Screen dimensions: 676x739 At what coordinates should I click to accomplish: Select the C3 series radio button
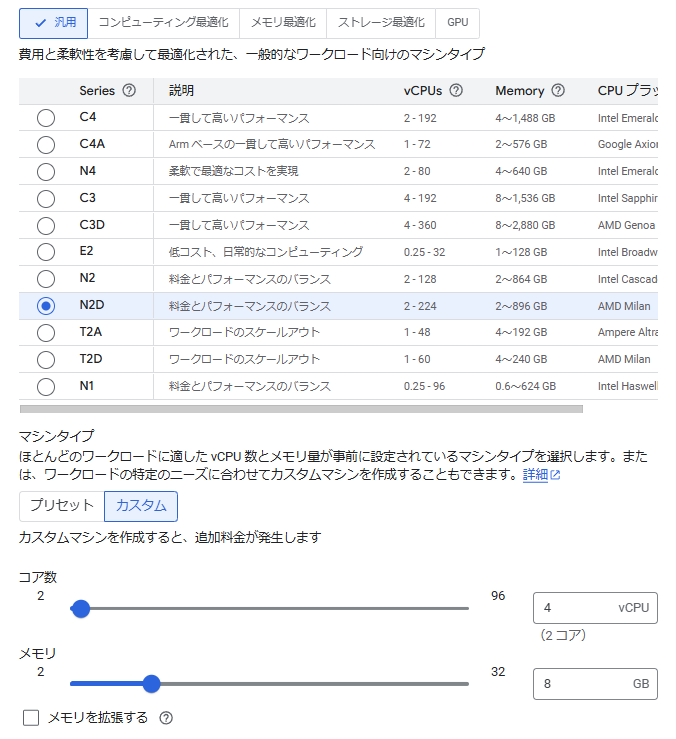point(46,198)
